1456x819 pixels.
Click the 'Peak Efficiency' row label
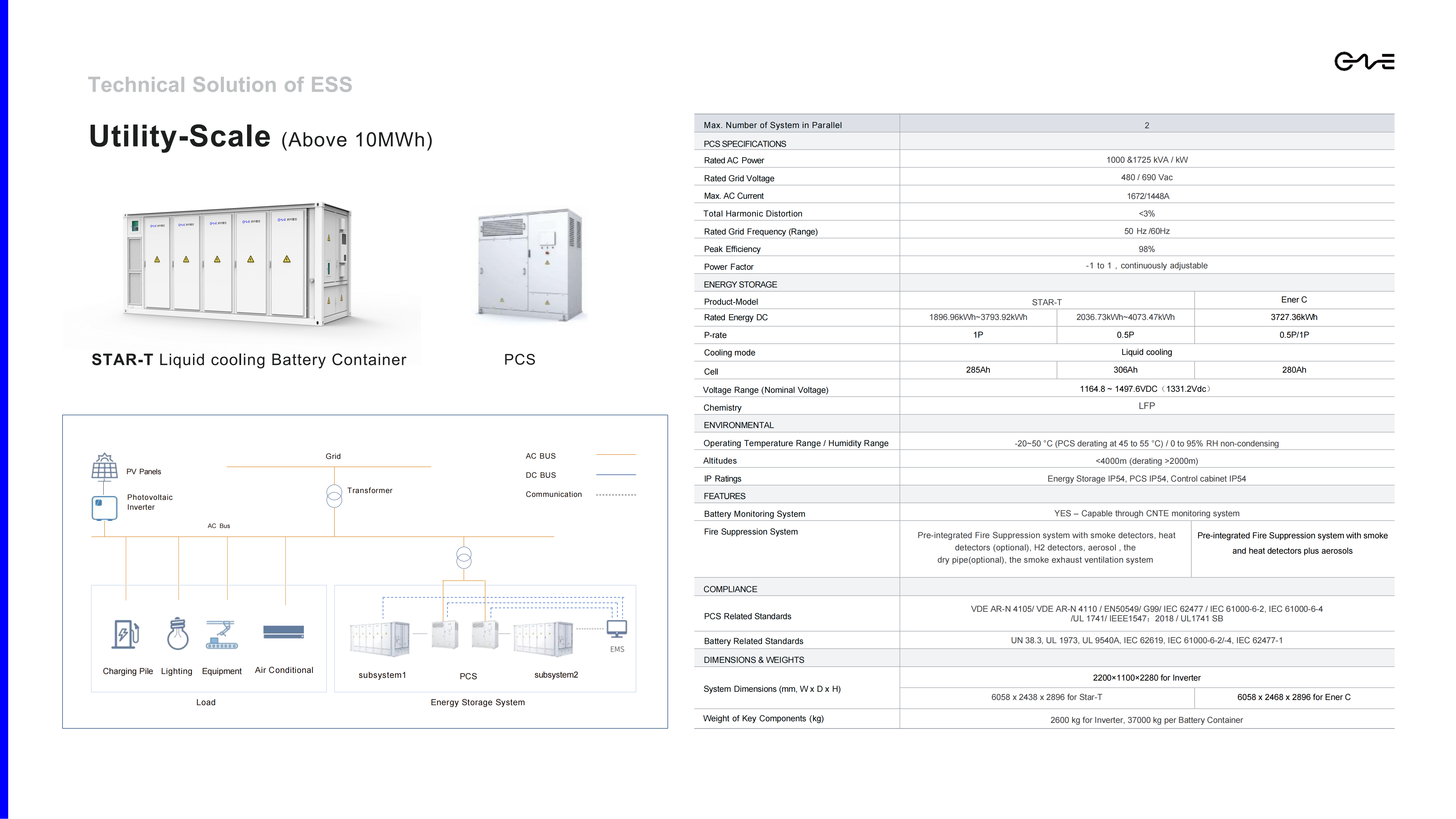coord(732,249)
